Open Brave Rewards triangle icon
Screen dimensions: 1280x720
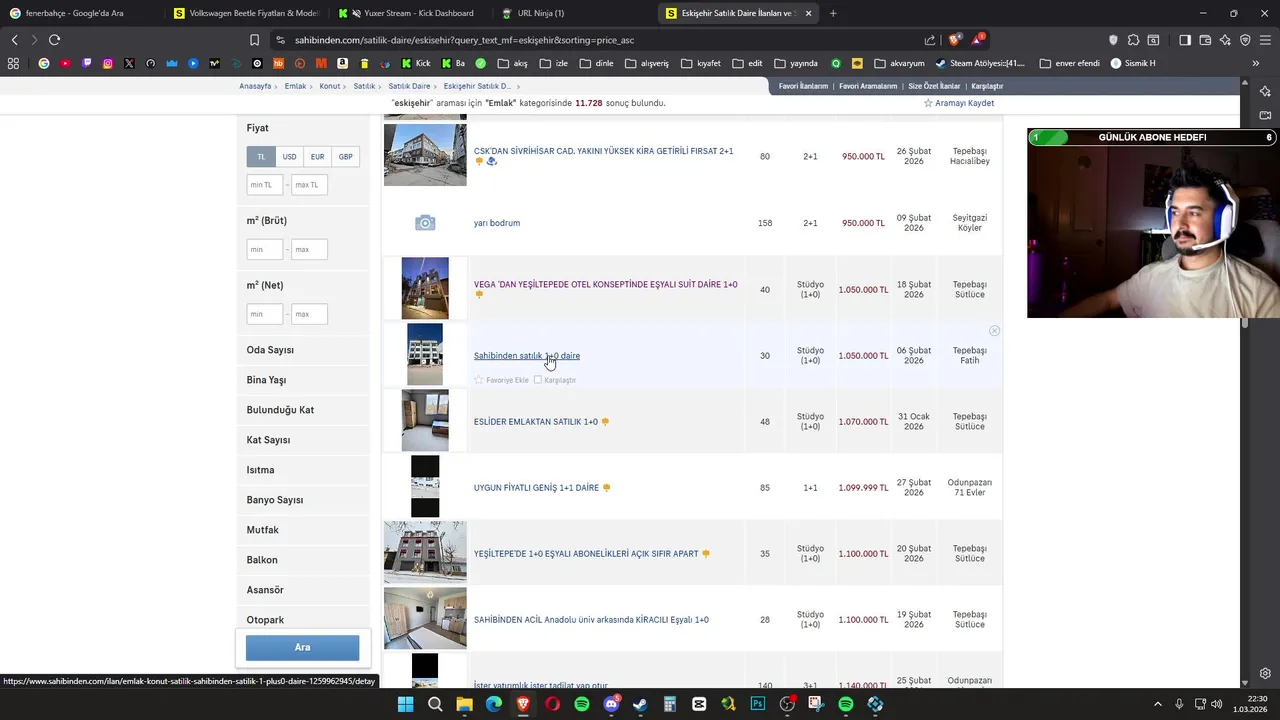pos(977,40)
